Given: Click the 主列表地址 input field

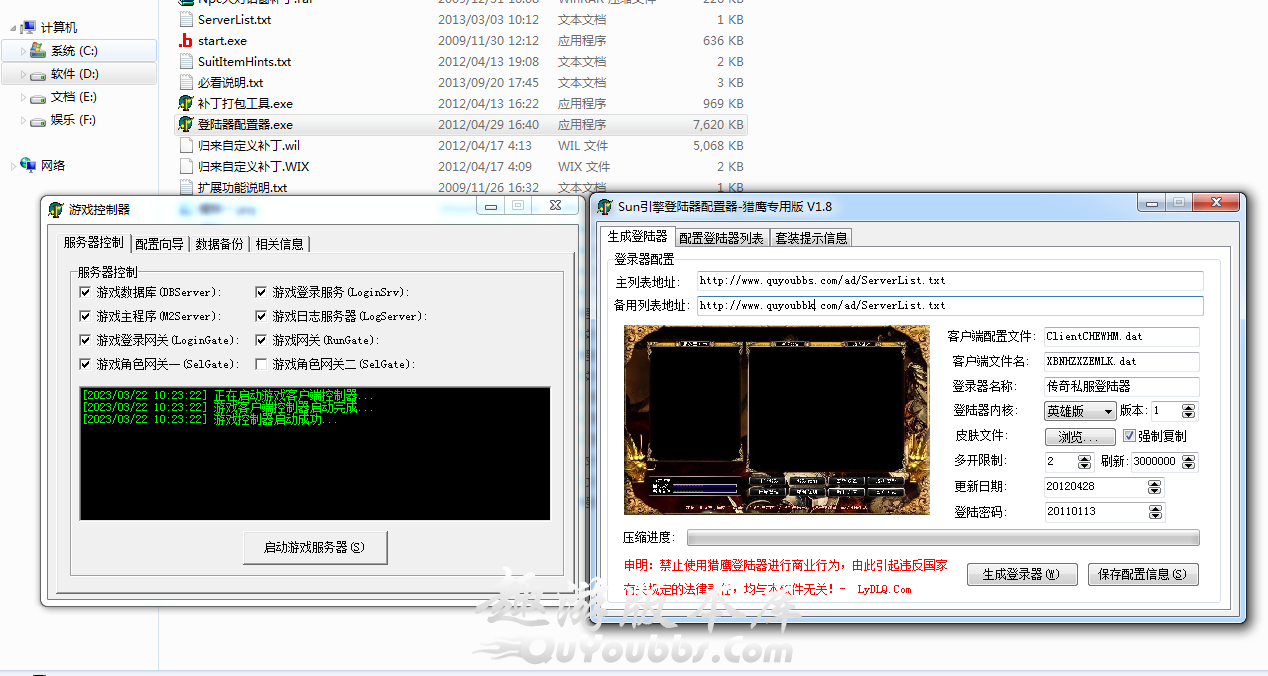Looking at the screenshot, I should point(948,281).
